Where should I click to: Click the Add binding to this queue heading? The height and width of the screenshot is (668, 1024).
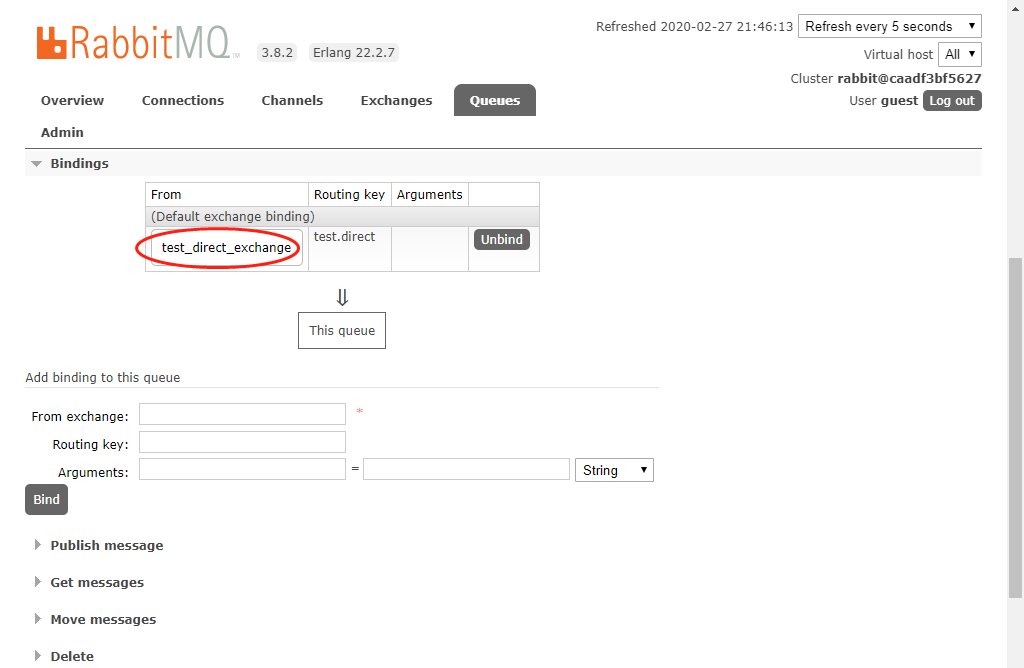tap(103, 377)
